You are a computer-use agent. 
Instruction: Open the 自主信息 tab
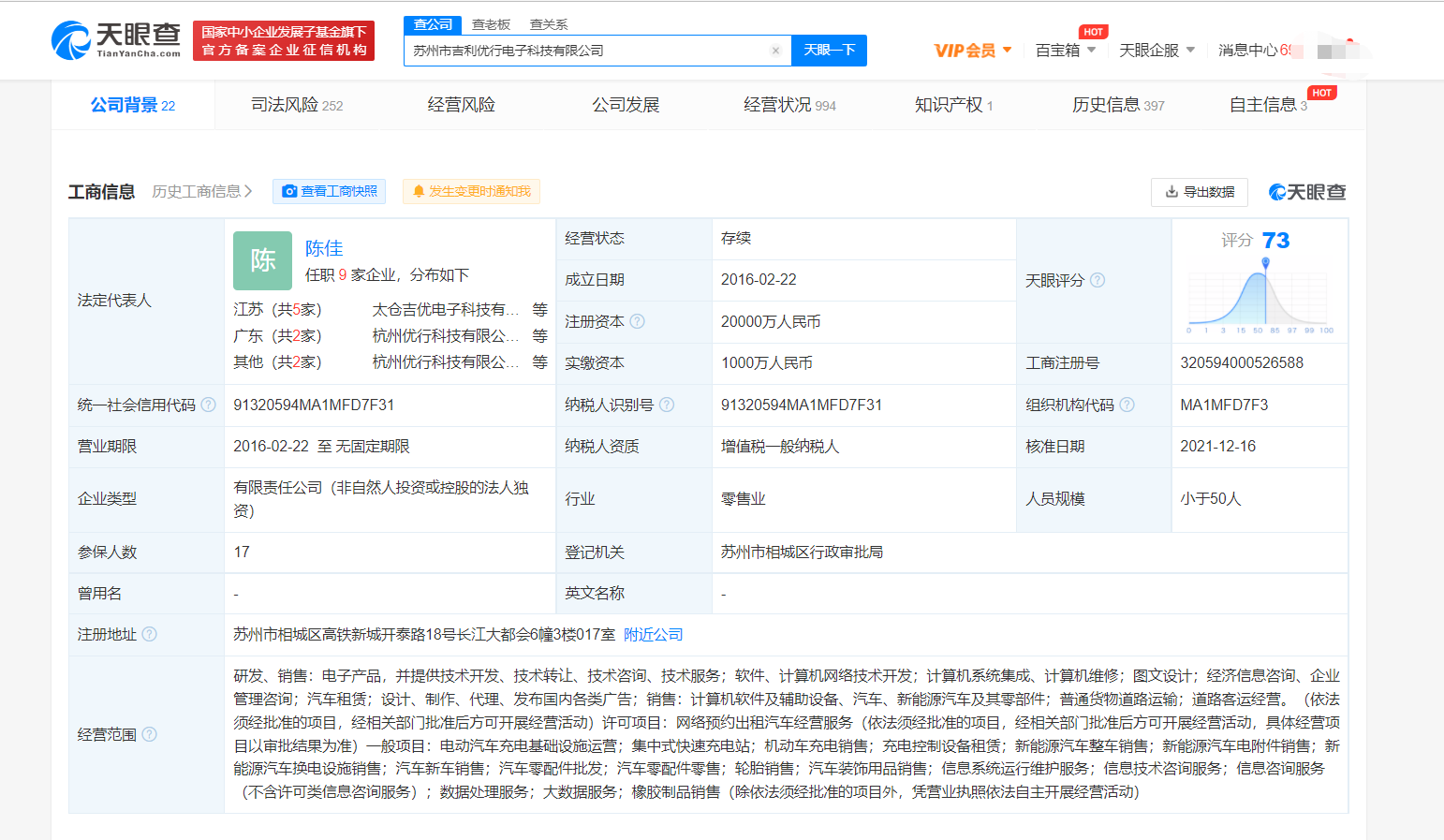pyautogui.click(x=1268, y=105)
